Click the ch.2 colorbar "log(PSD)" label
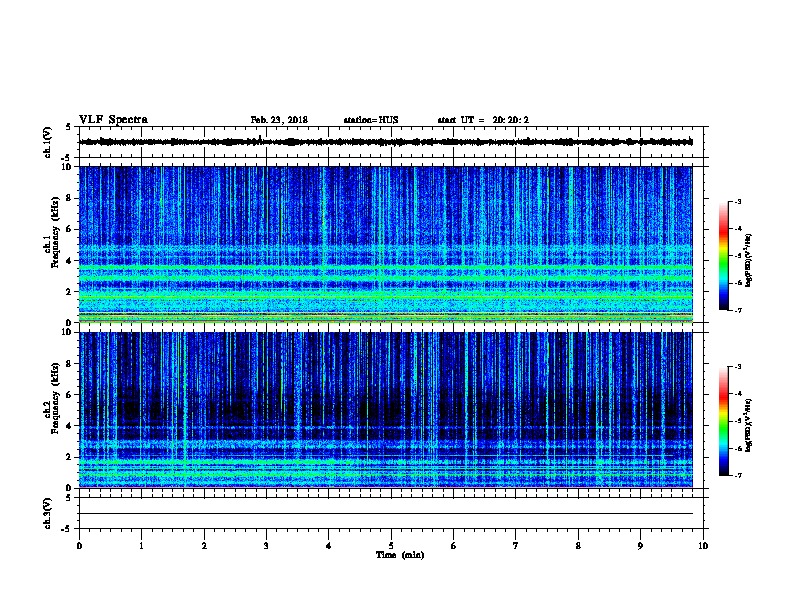Screen dimensions: 792x612 (x=749, y=425)
